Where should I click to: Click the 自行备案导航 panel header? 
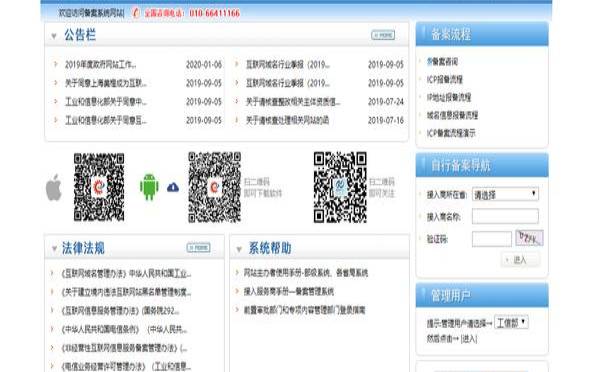(482, 165)
